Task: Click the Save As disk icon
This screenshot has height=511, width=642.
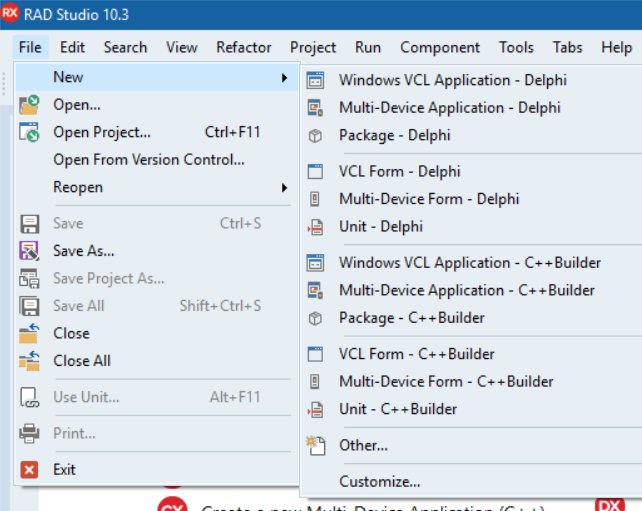Action: point(30,251)
